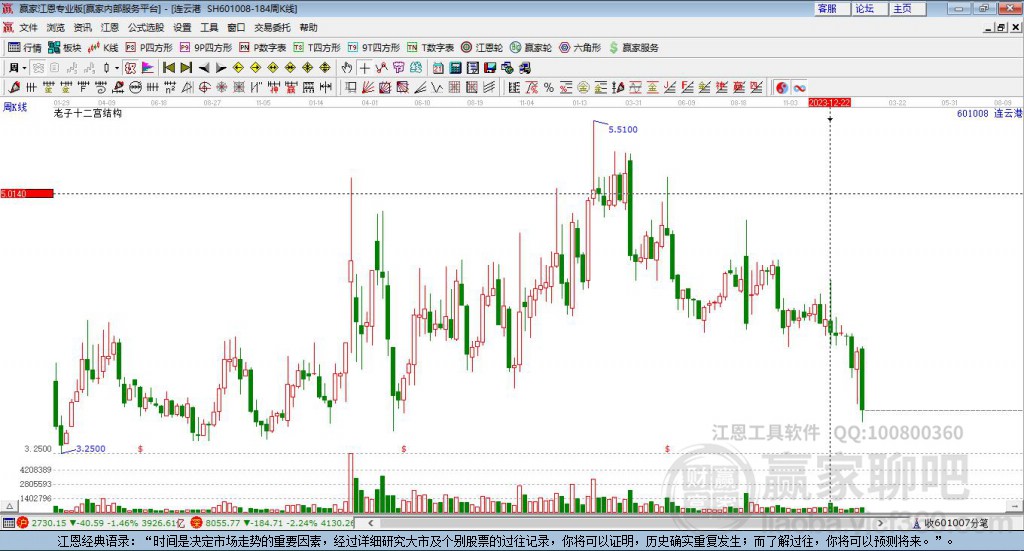The width and height of the screenshot is (1024, 551).
Task: Click the 3.2500 low price label
Action: (x=91, y=449)
